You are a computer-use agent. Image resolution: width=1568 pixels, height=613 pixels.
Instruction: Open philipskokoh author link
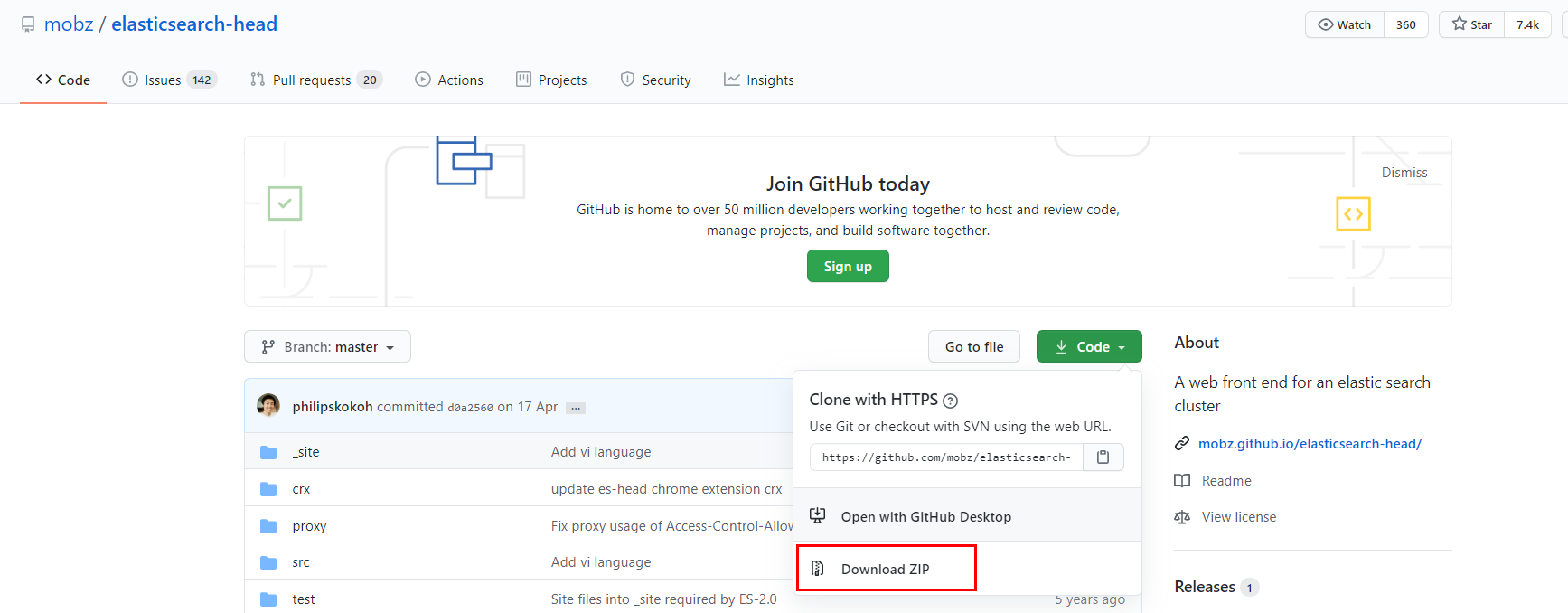click(333, 407)
